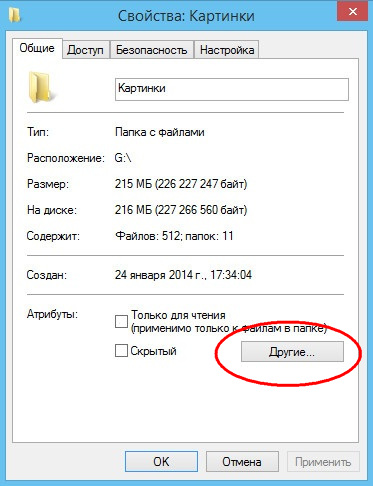The width and height of the screenshot is (373, 486).
Task: Click the on-disk value 216 МБ
Action: pyautogui.click(x=181, y=210)
